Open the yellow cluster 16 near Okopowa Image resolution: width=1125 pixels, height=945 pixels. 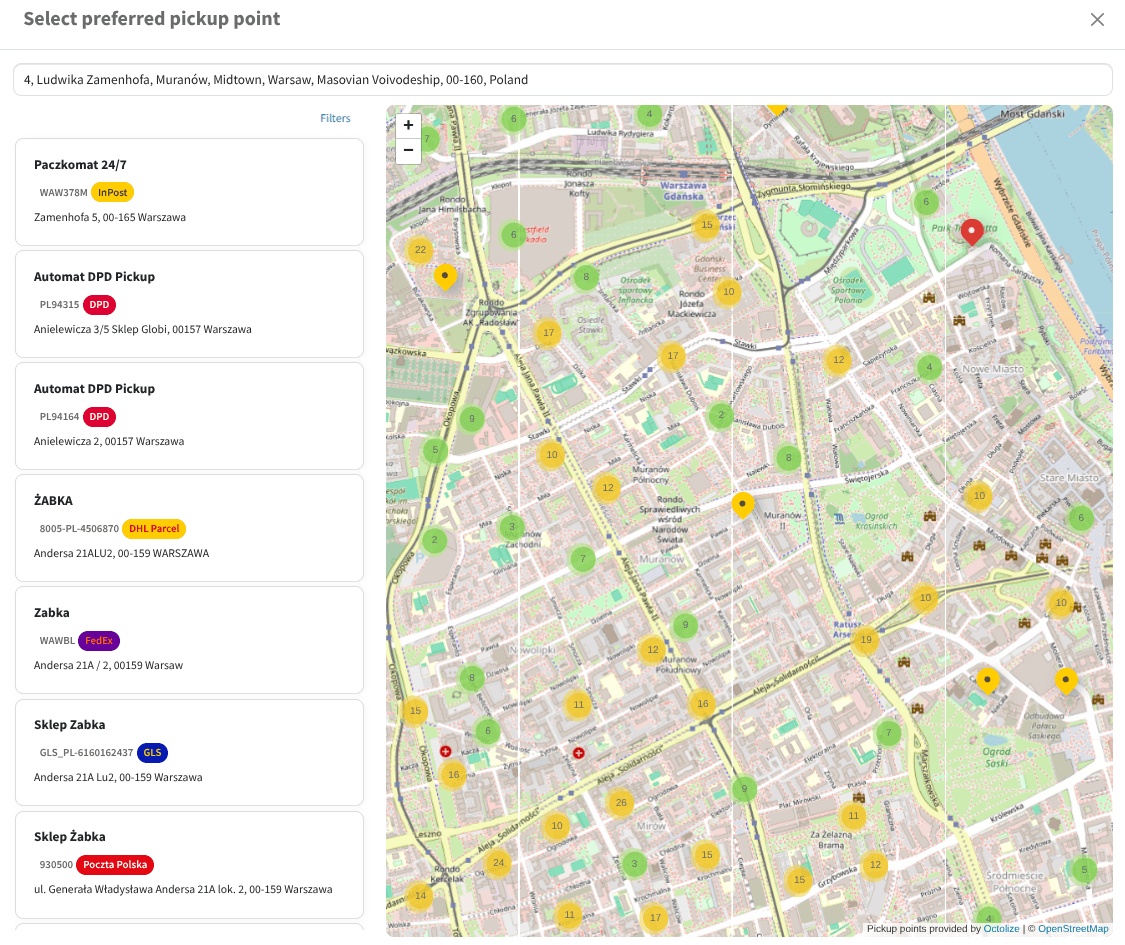453,774
